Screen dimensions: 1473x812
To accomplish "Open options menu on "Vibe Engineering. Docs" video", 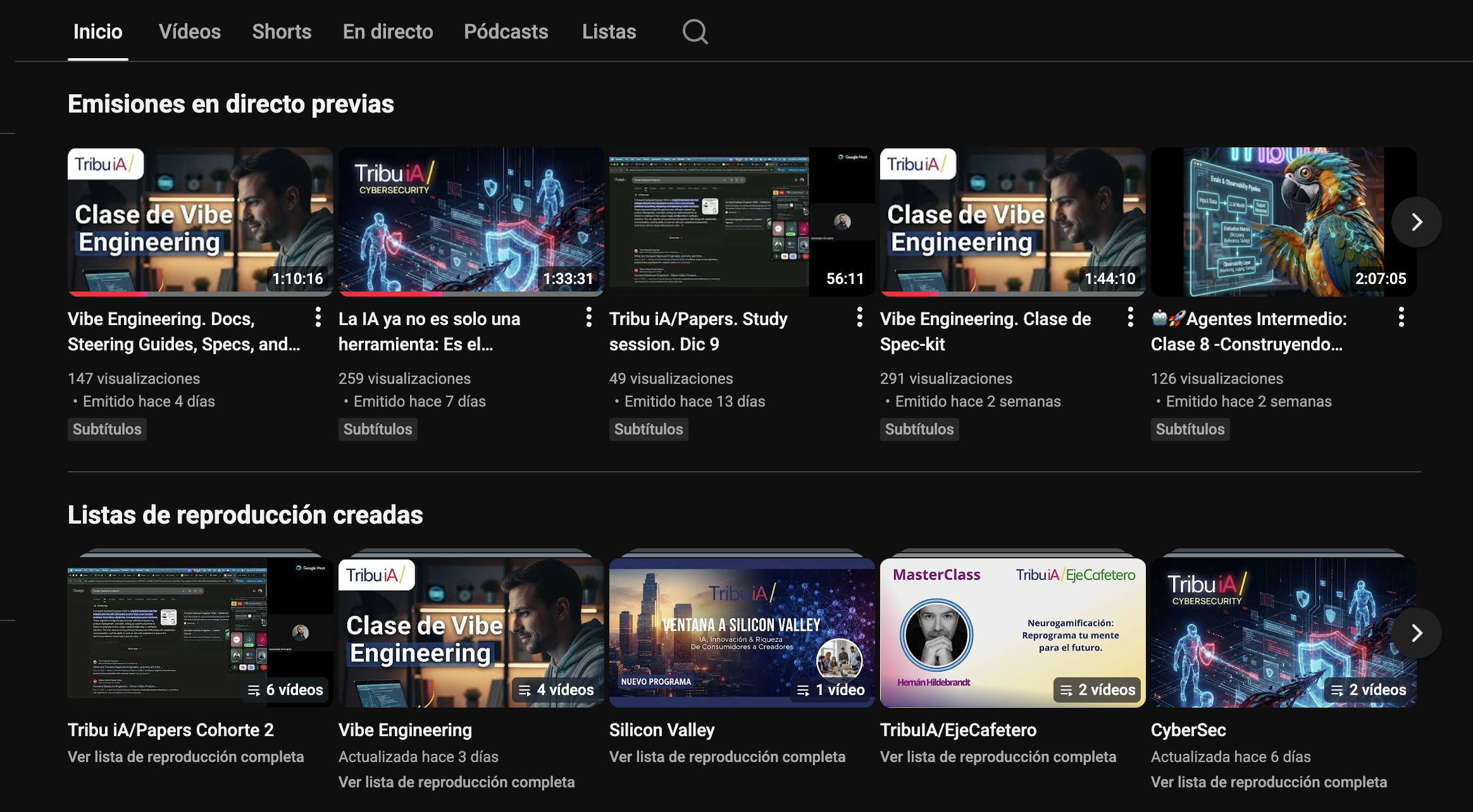I will [319, 319].
